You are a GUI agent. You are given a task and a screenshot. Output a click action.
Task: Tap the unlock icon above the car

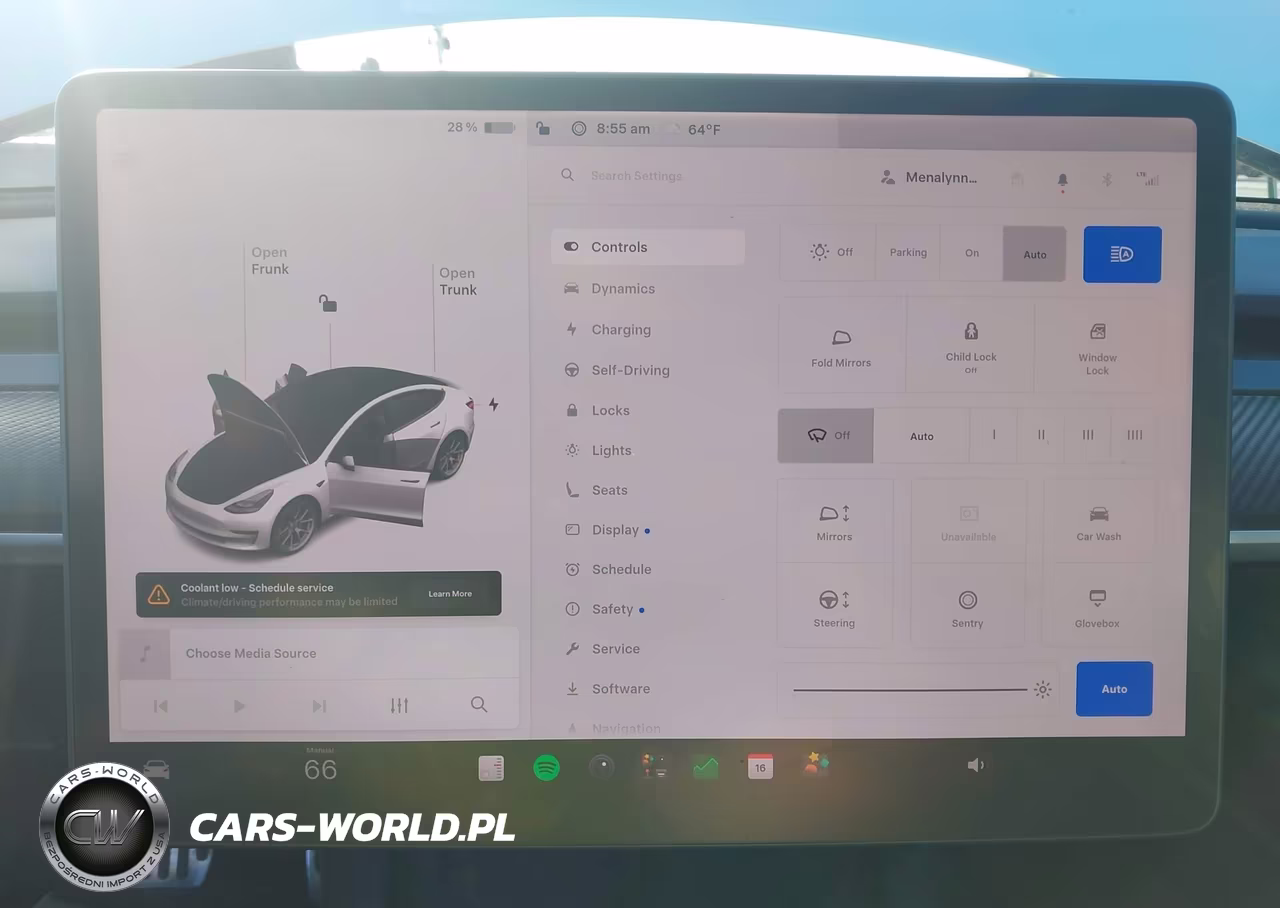[x=327, y=302]
